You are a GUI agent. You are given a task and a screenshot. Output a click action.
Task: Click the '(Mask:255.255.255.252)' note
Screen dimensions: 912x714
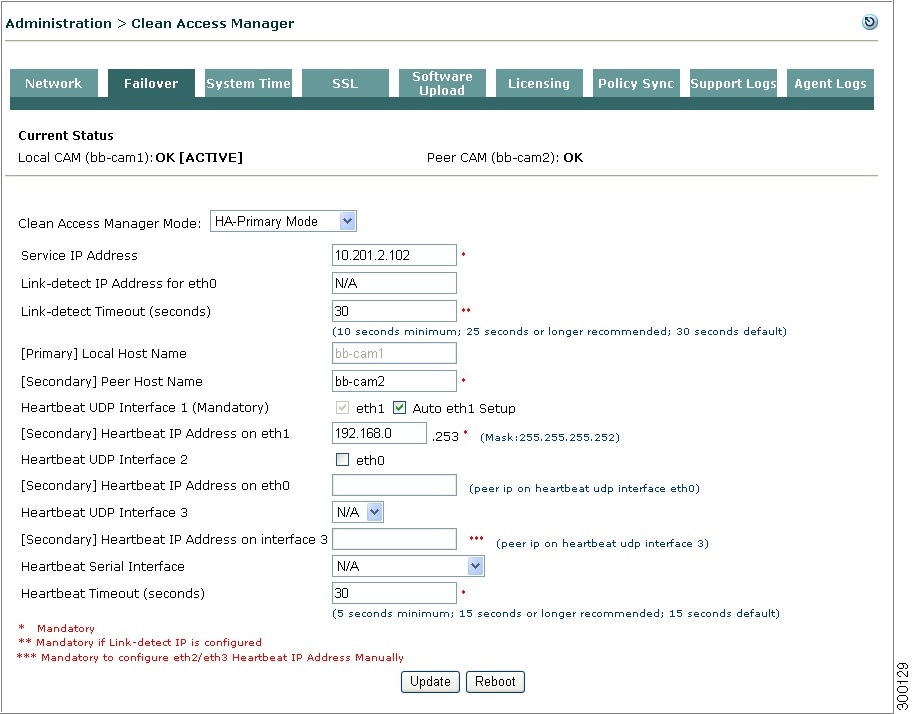[x=550, y=437]
